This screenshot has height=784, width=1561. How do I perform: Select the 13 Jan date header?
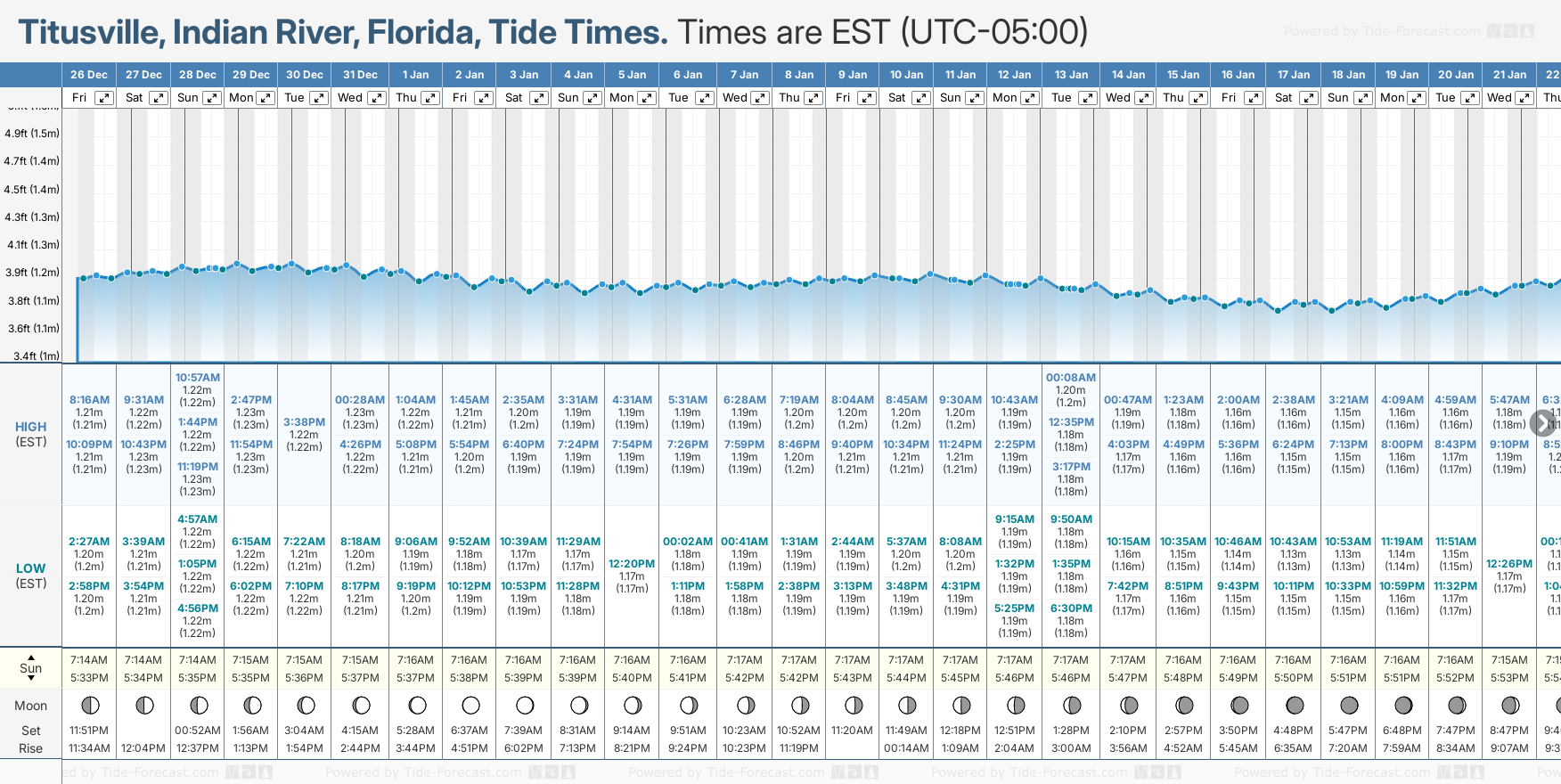pyautogui.click(x=1071, y=75)
